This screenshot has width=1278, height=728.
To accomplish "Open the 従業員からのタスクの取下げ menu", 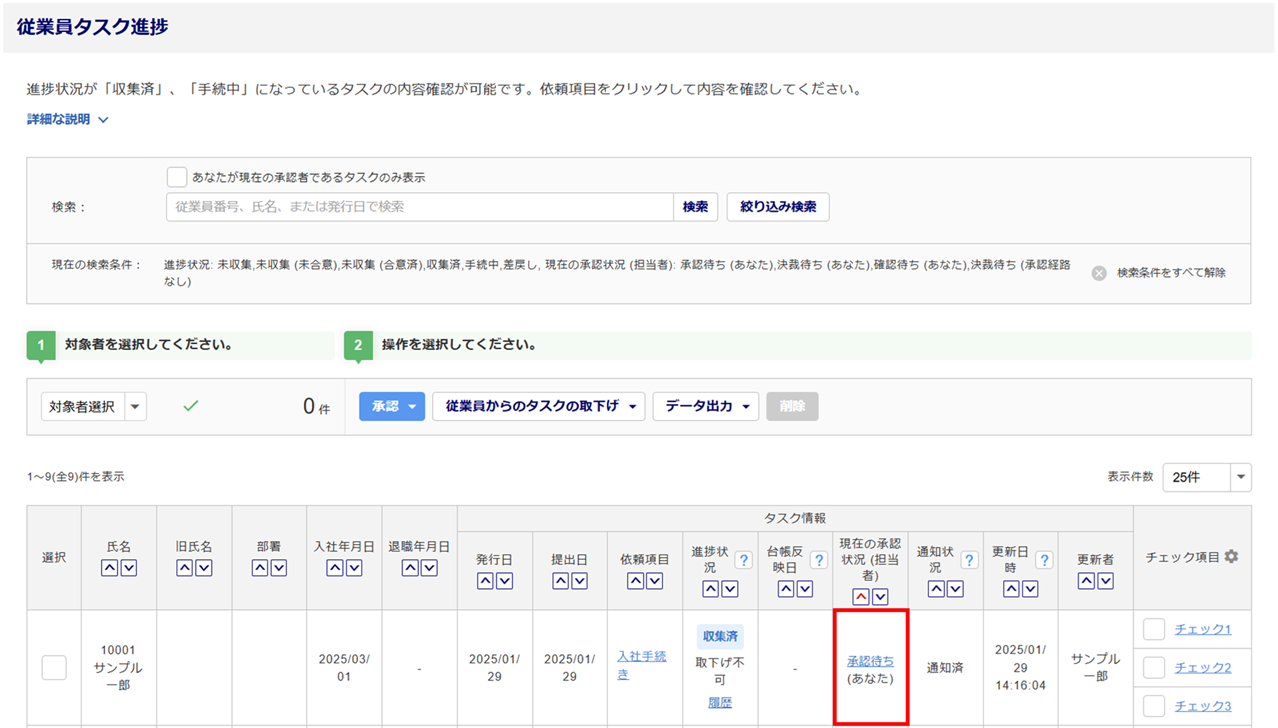I will pos(538,407).
